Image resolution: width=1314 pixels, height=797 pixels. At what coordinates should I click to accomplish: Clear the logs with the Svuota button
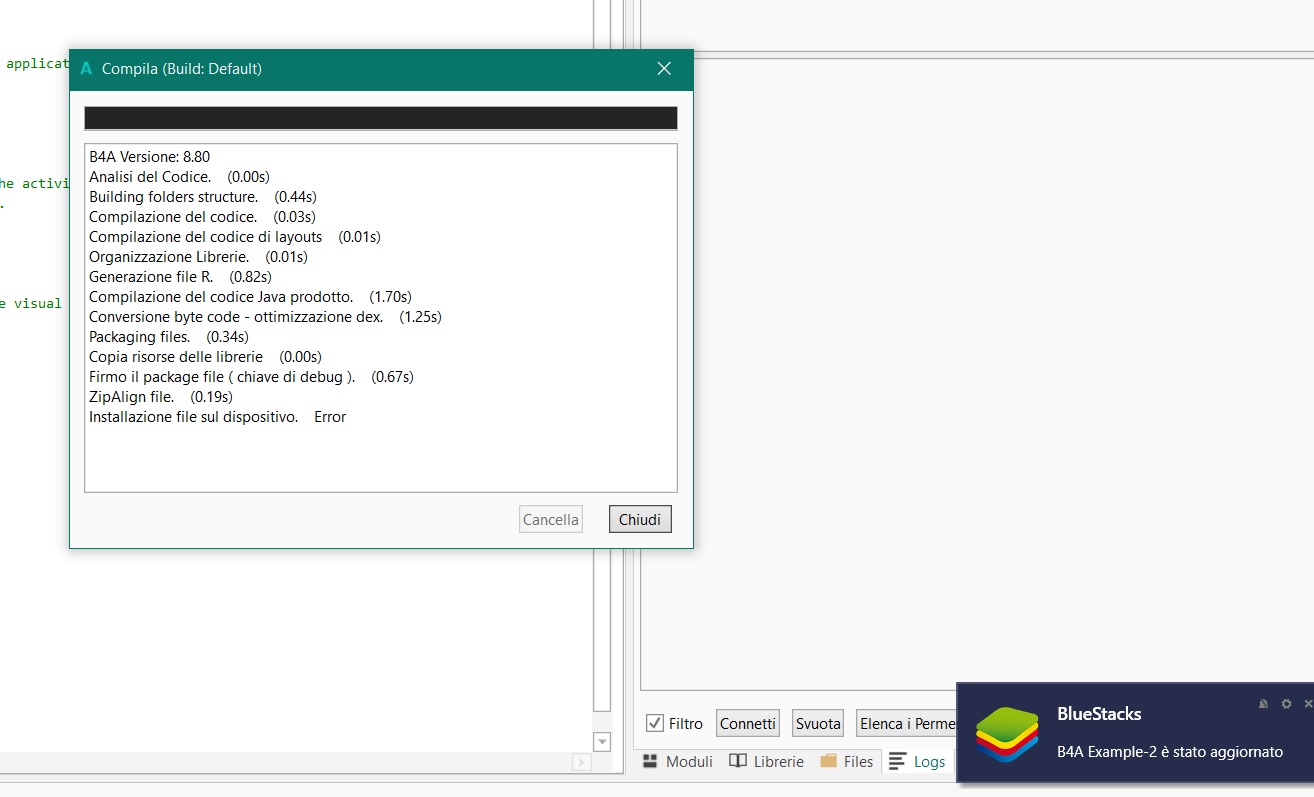coord(819,723)
